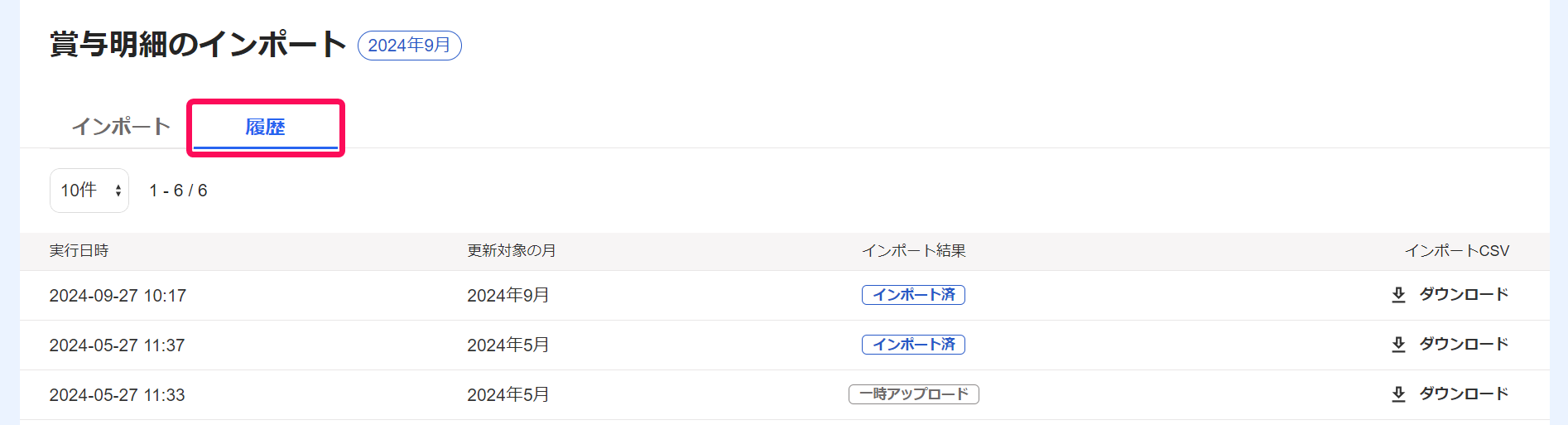
Task: Click ダウンロード text for 11:37 import
Action: 1464,345
